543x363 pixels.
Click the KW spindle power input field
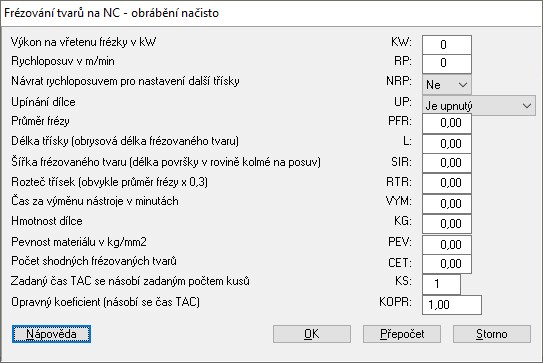coord(447,45)
